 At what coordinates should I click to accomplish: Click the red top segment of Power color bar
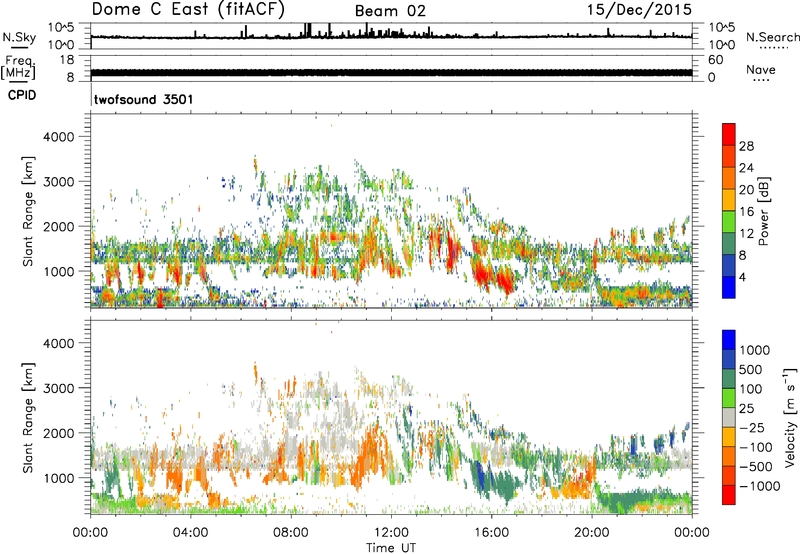pyautogui.click(x=729, y=134)
